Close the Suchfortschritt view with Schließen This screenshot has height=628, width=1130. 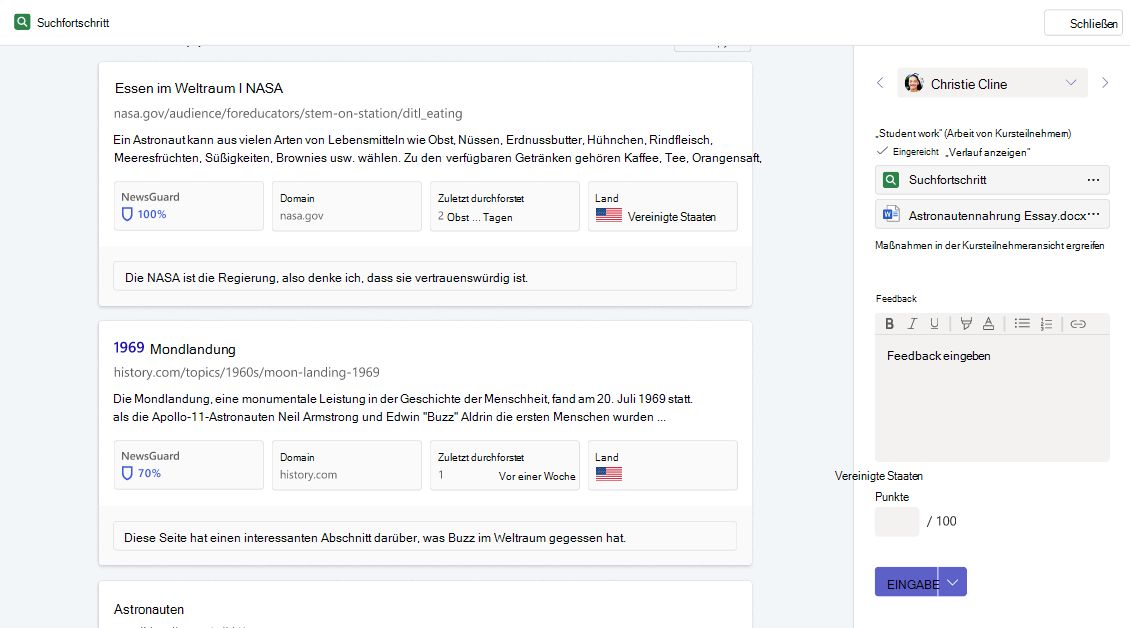click(x=1083, y=23)
